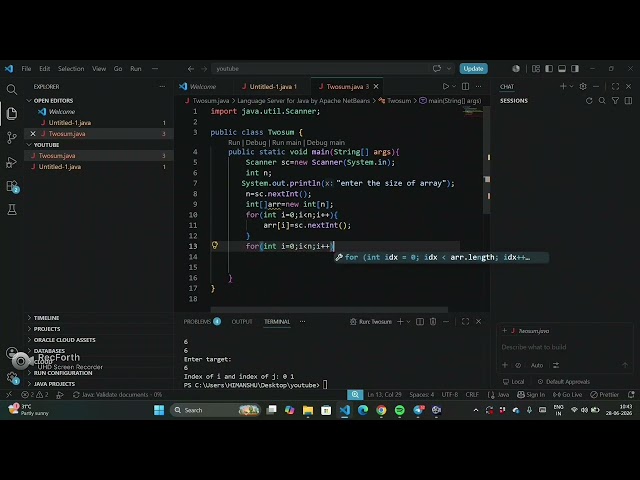
Task: Open Windows Start menu
Action: (159, 410)
